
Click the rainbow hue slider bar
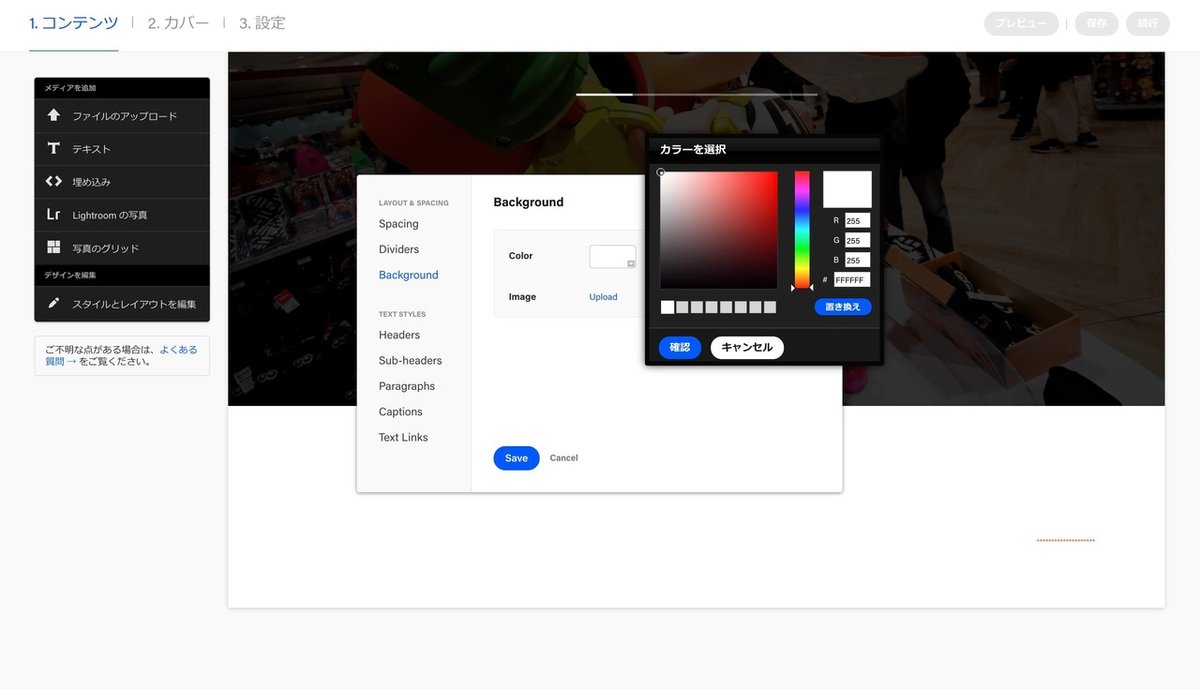(802, 230)
